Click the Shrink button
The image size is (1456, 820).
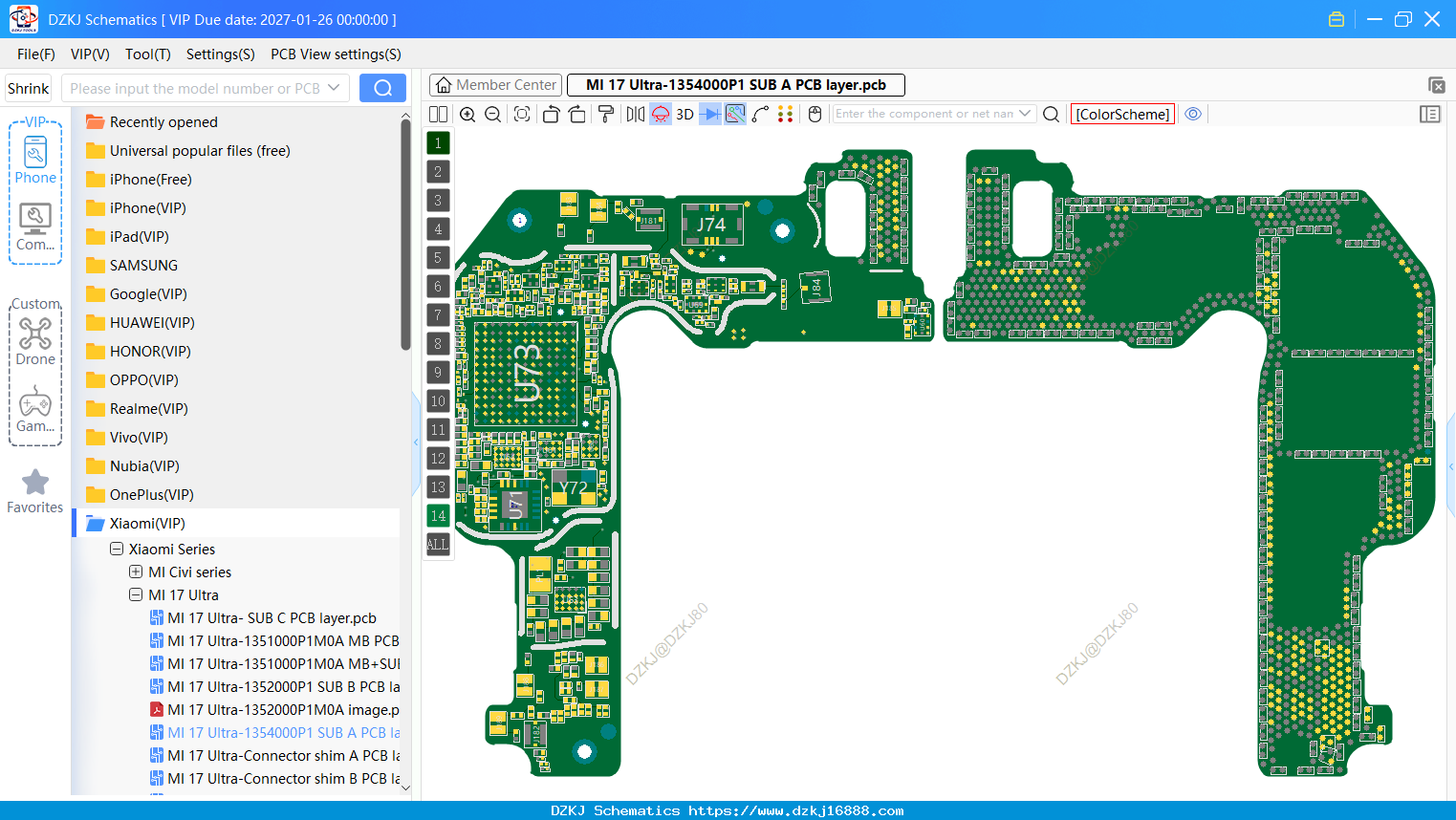[28, 89]
